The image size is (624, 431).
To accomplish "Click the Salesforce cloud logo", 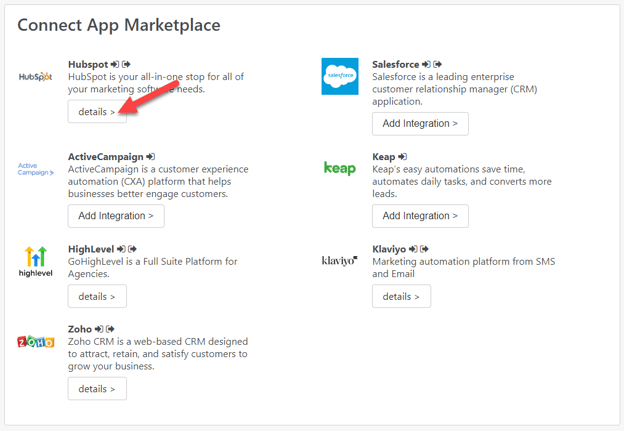I will tap(340, 76).
